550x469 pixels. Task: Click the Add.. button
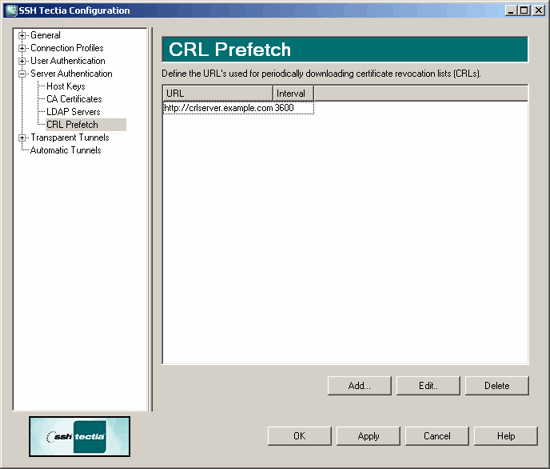pyautogui.click(x=359, y=386)
